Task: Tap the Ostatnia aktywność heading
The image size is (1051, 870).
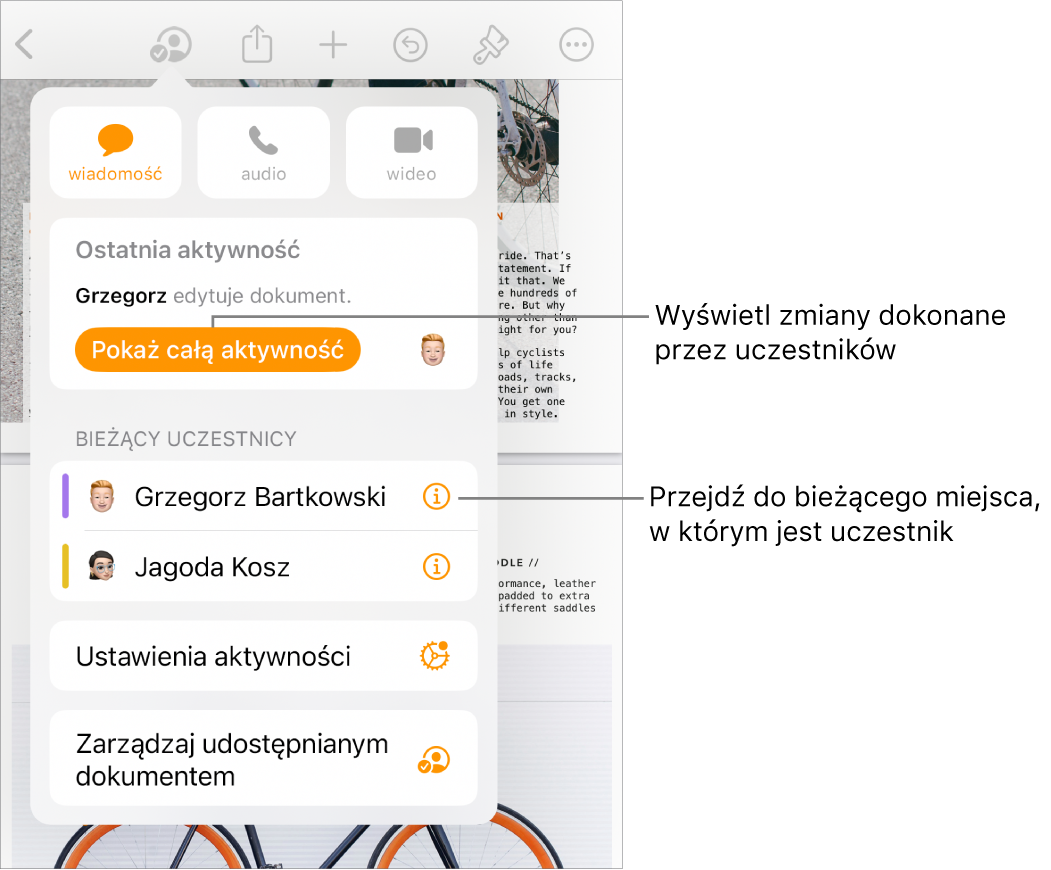Action: pos(188,250)
